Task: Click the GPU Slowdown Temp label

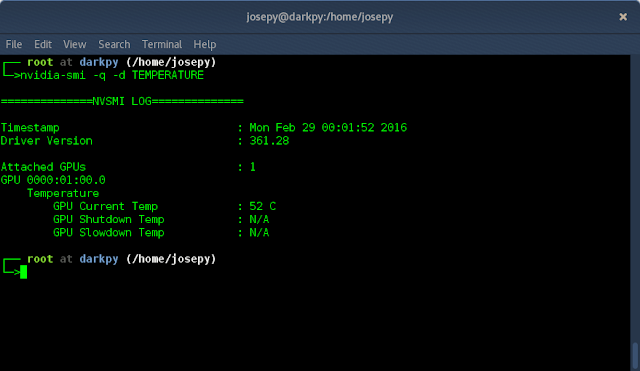Action: pos(109,233)
